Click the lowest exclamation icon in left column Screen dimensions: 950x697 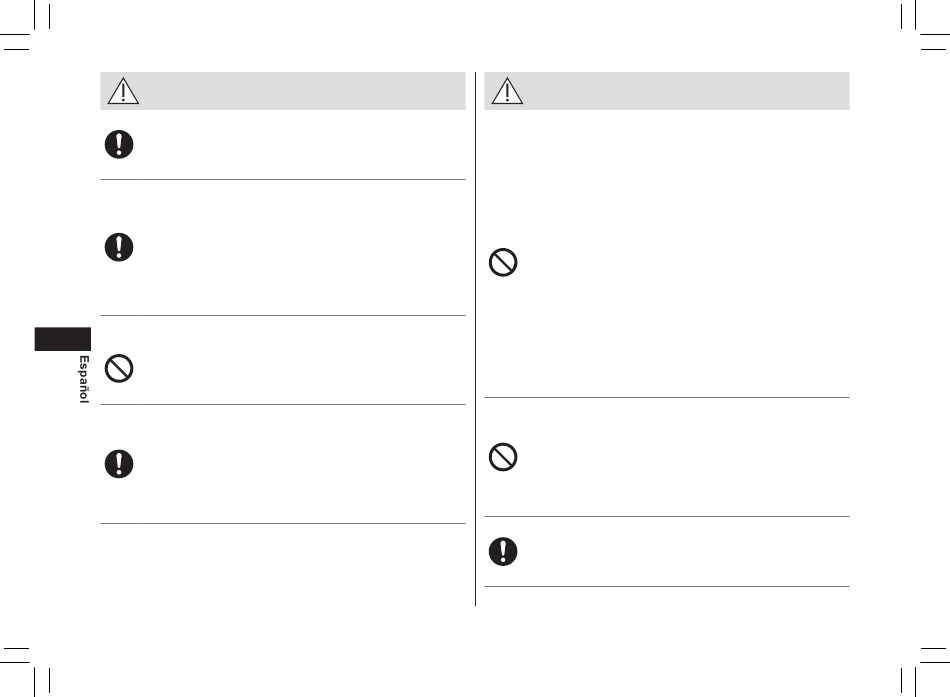tap(119, 464)
